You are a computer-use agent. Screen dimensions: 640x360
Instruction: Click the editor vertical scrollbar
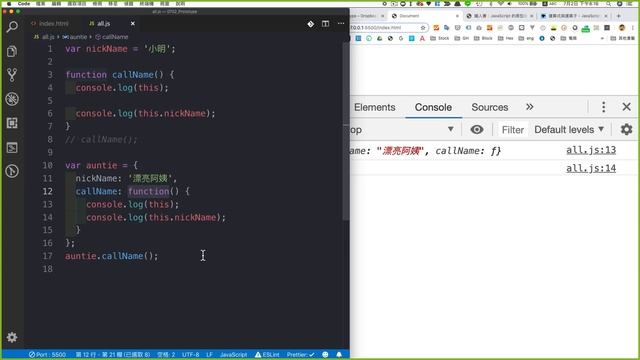pyautogui.click(x=346, y=131)
